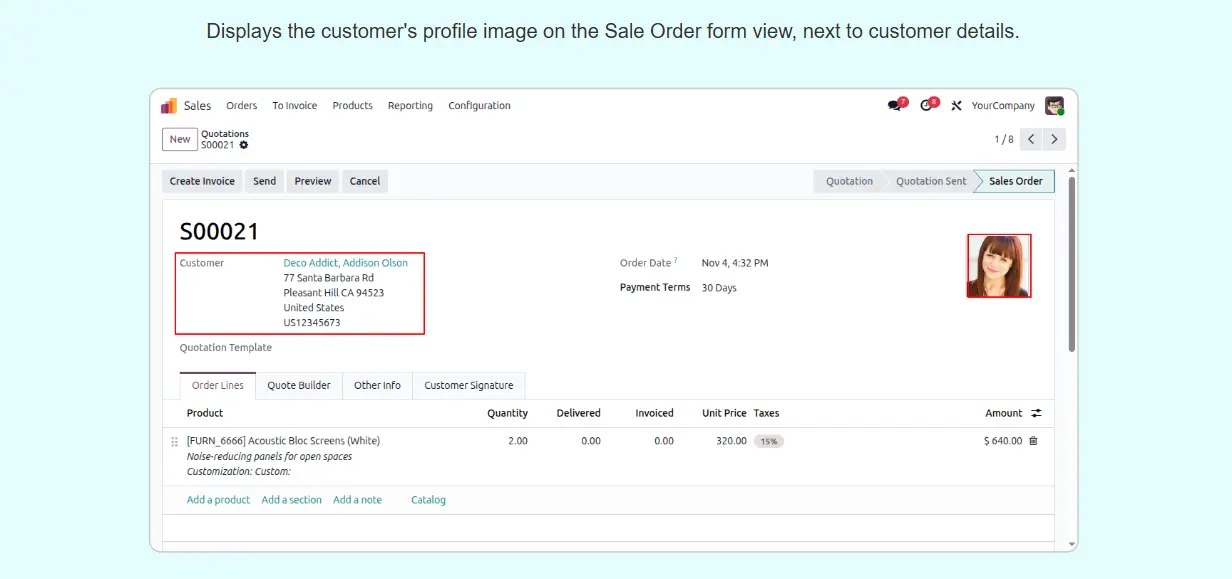Open the column settings adjust icon

(x=1036, y=413)
